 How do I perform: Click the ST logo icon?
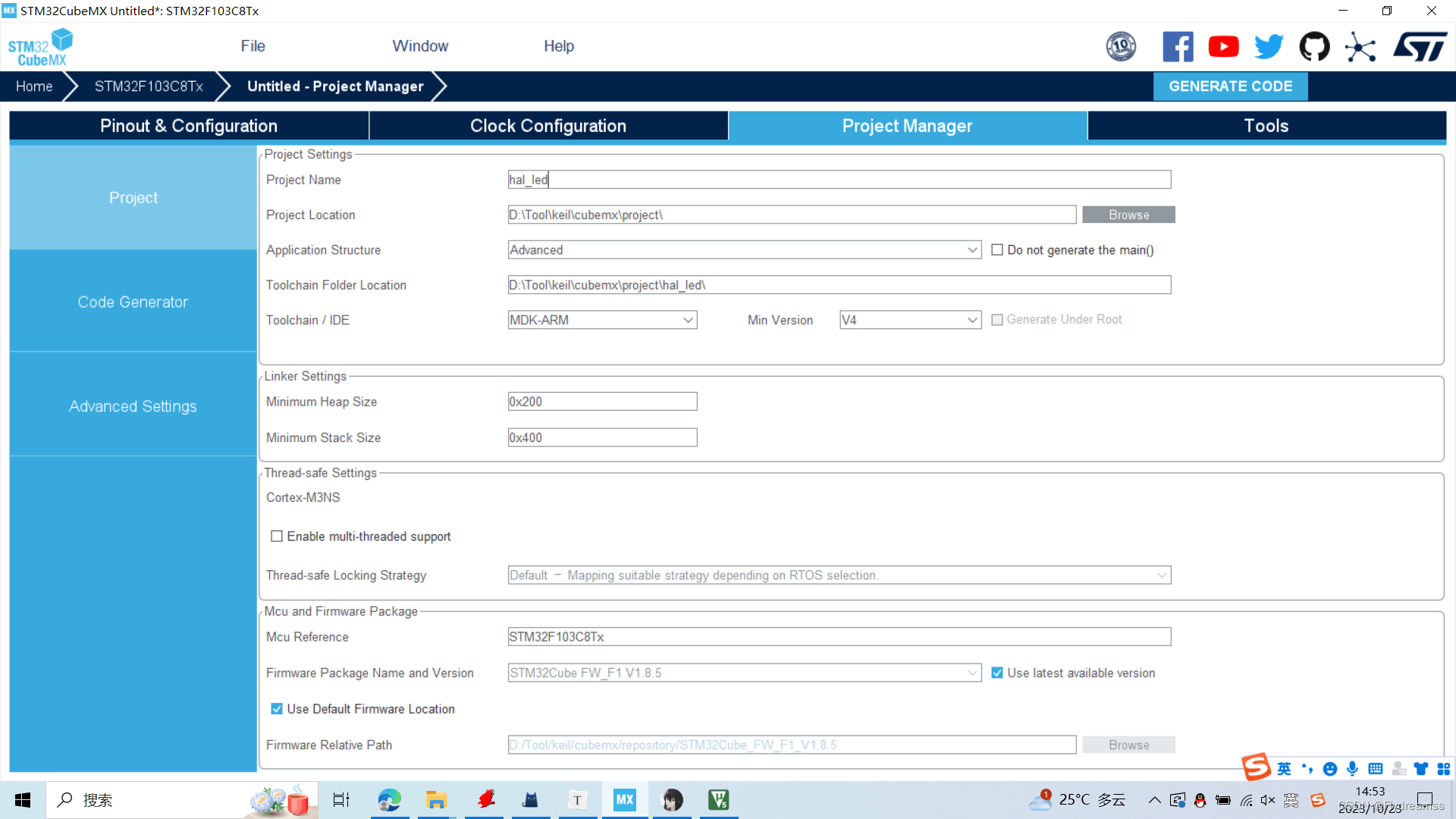(1420, 47)
